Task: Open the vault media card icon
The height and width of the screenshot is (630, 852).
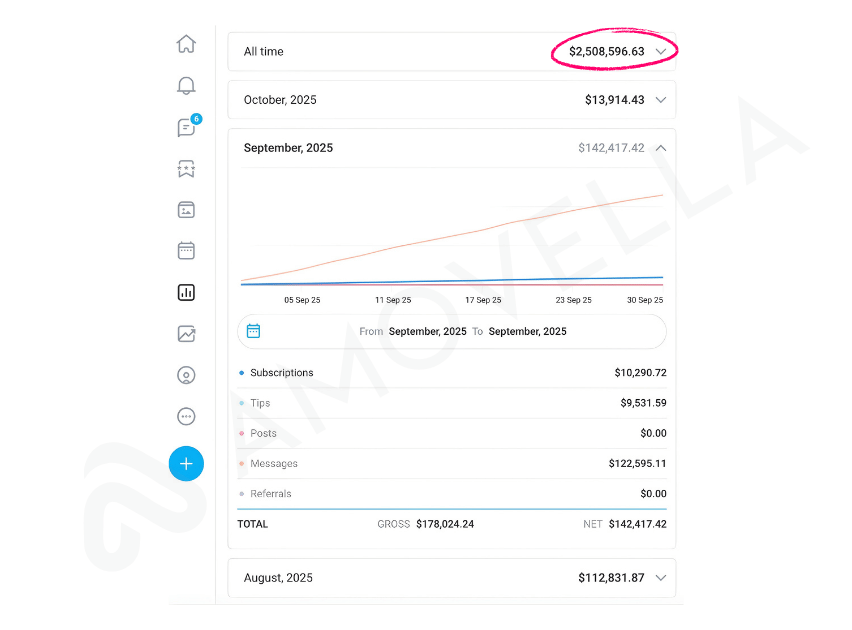Action: [x=186, y=210]
